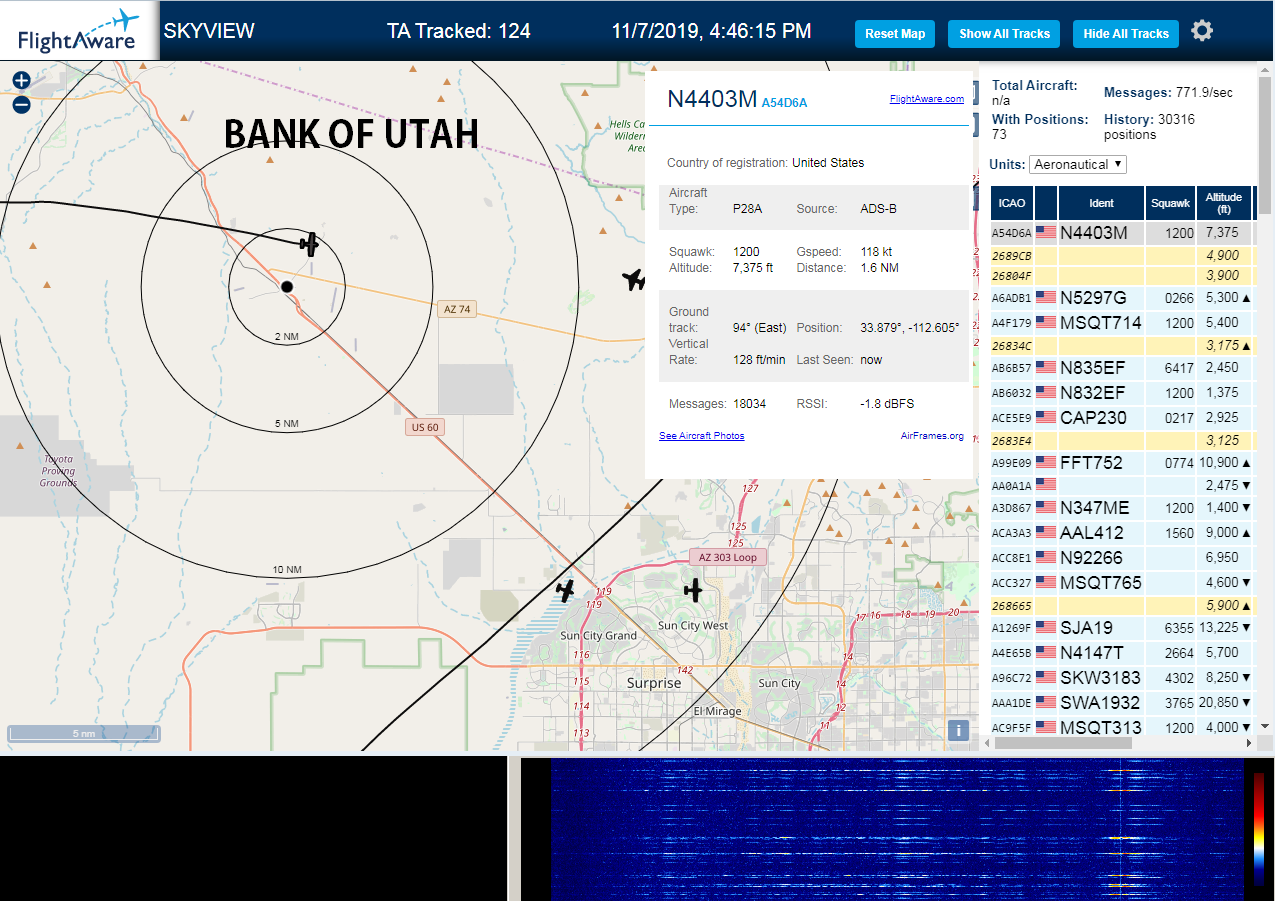Sort table by Altitude (ft) column header
The height and width of the screenshot is (901, 1275).
click(1223, 203)
